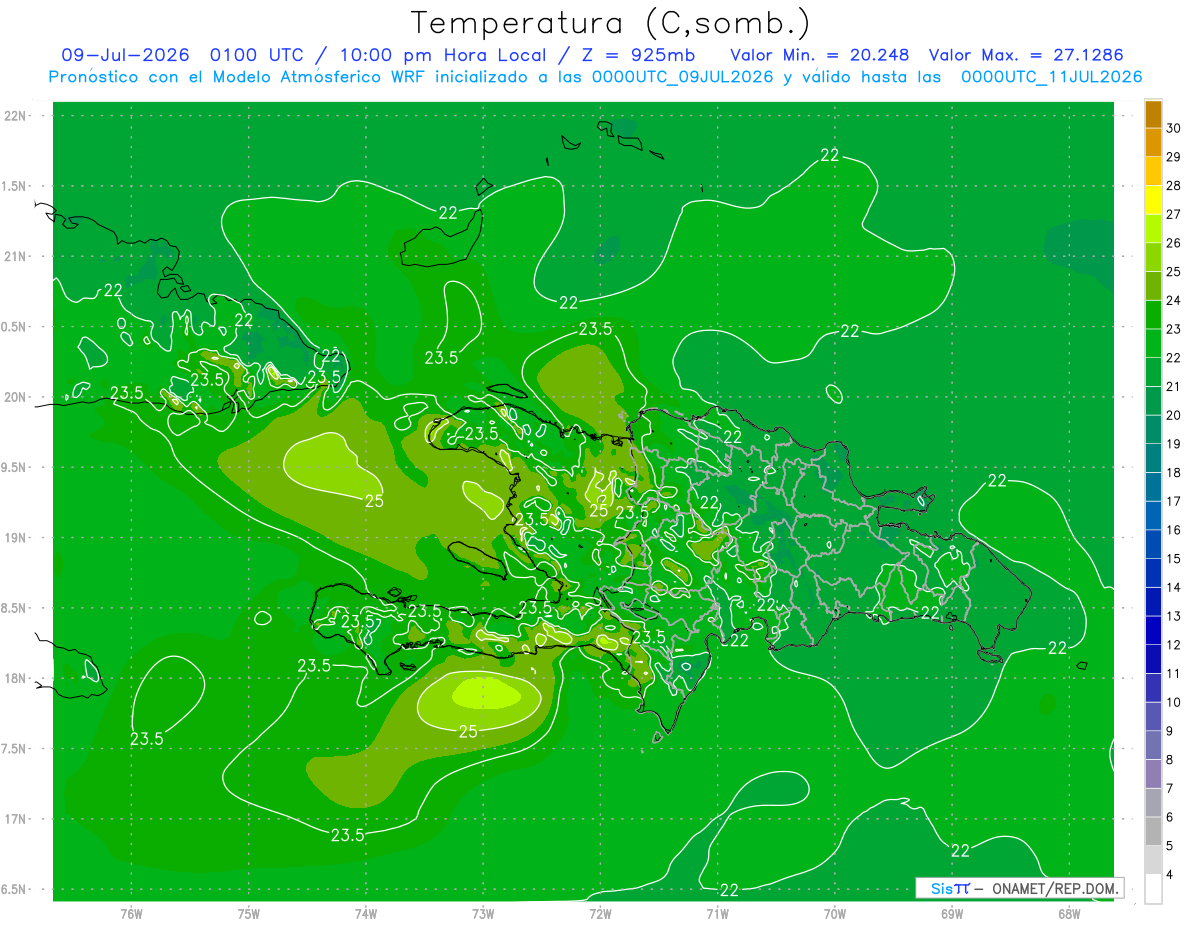Image resolution: width=1200 pixels, height=927 pixels.
Task: Click the "19N" latitude axis label
Action: tap(15, 537)
